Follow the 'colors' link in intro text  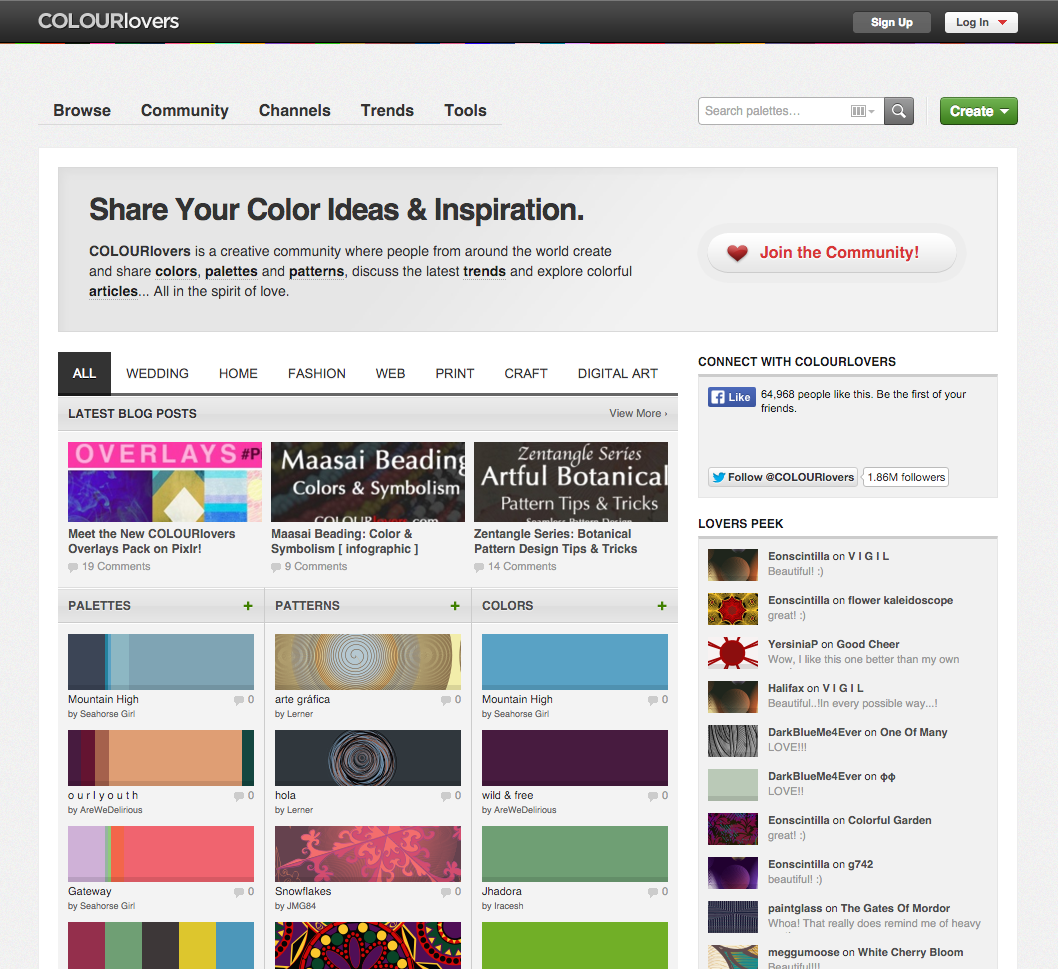(176, 271)
